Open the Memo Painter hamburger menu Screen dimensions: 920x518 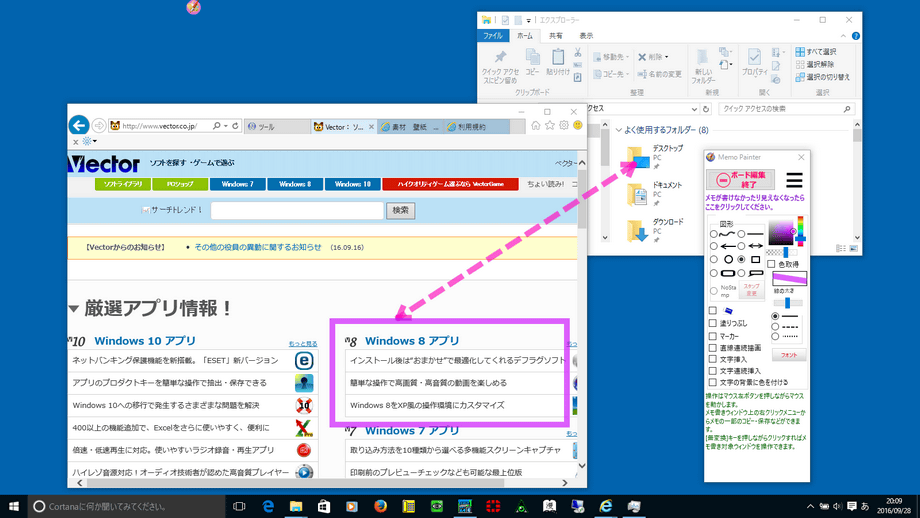coord(794,180)
